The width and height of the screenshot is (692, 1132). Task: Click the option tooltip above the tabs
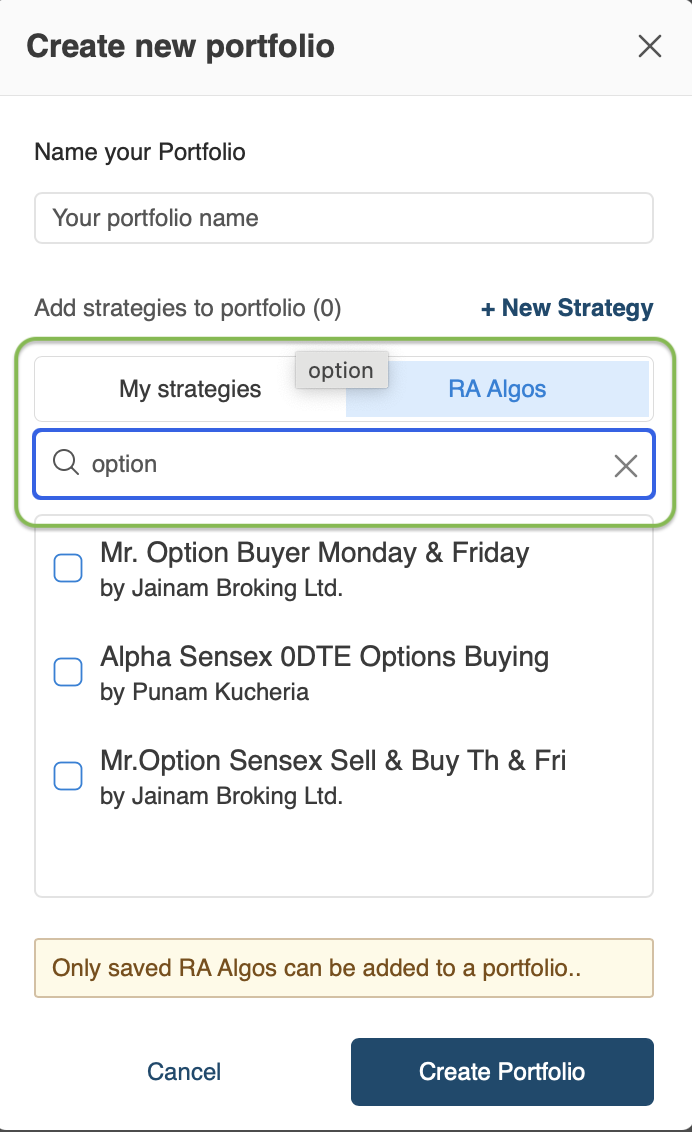click(341, 370)
